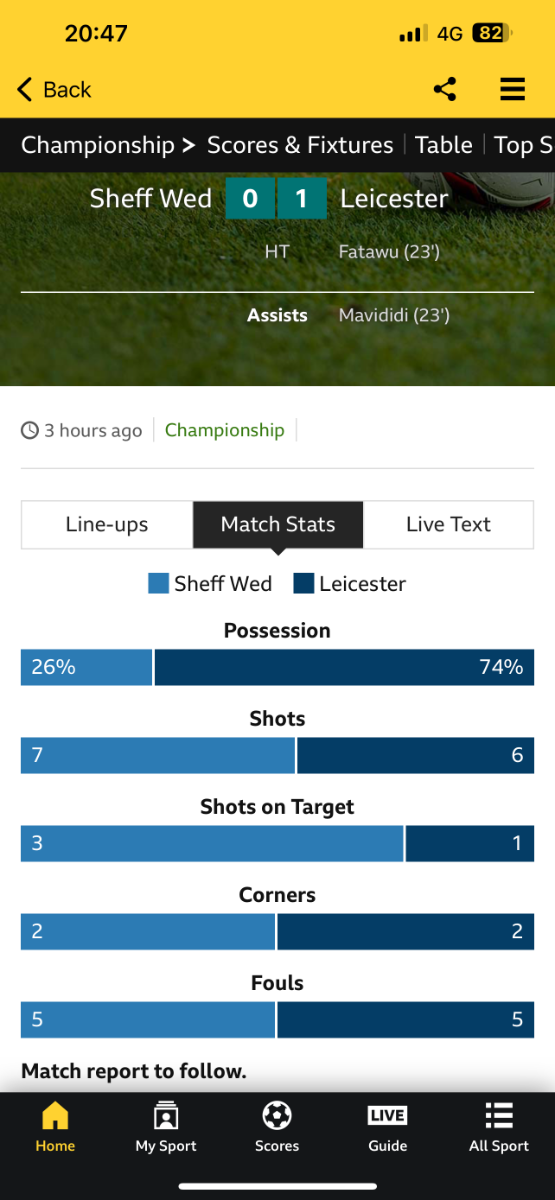Open Table in the navigation bar
555x1200 pixels.
pyautogui.click(x=443, y=145)
